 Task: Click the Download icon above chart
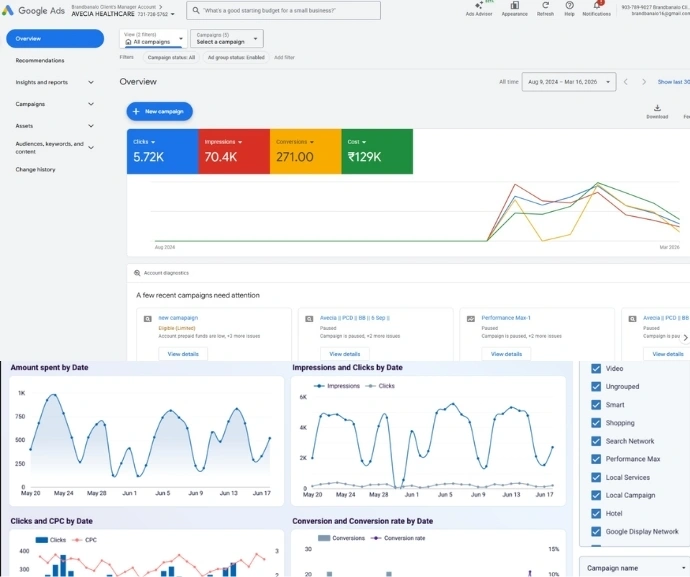coord(657,109)
